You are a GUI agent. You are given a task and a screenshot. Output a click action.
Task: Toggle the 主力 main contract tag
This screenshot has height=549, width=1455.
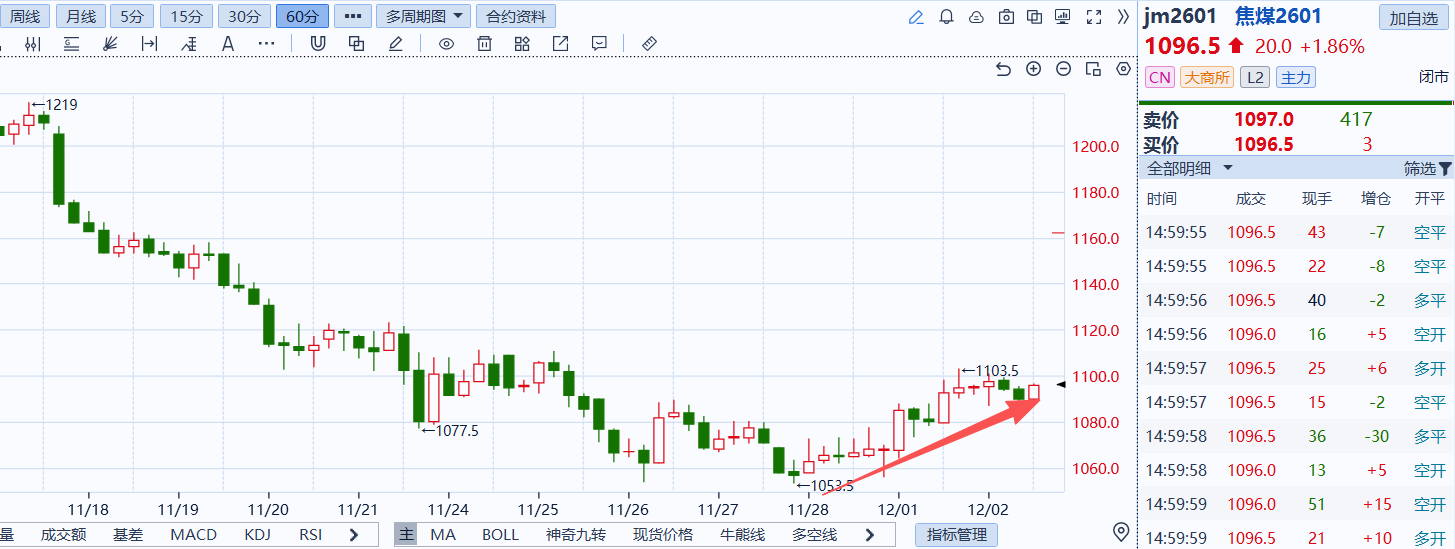coord(1296,77)
